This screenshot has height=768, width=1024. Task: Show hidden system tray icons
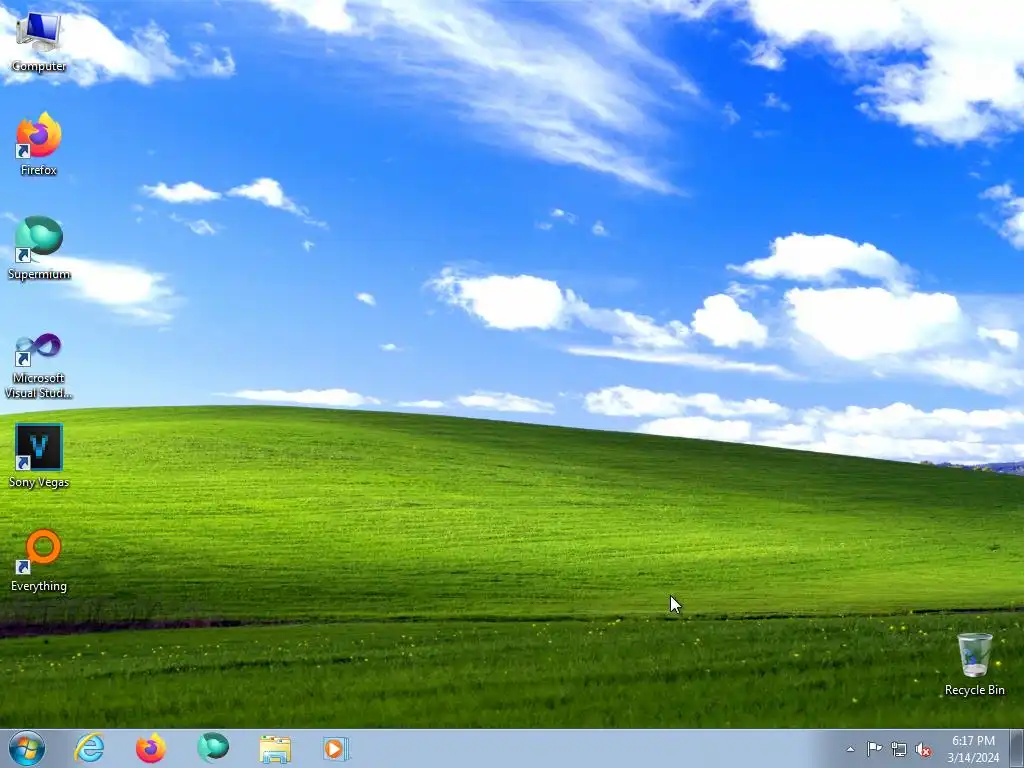[x=850, y=749]
